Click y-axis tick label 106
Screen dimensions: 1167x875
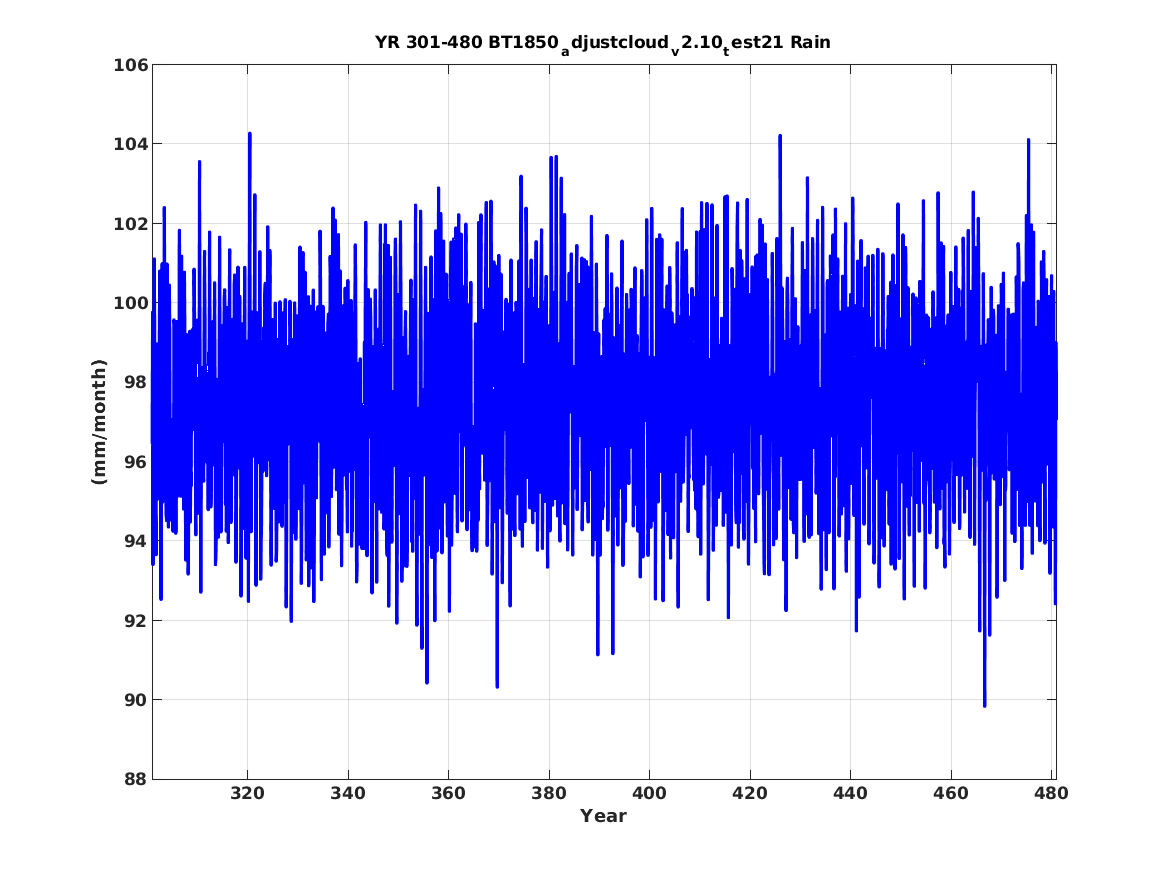(x=130, y=65)
